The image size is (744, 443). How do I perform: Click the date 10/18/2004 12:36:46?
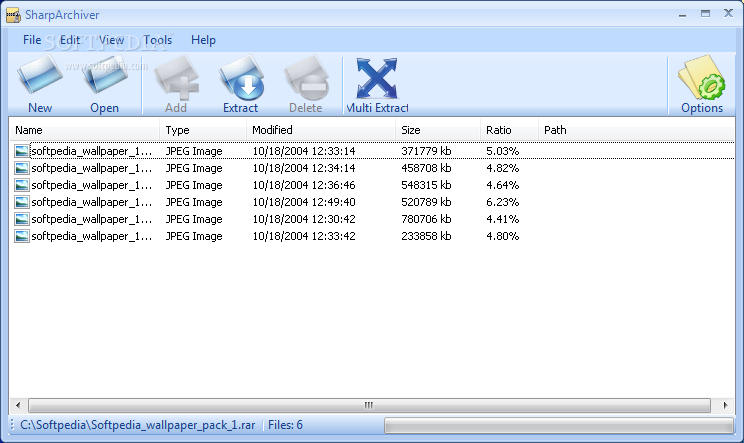(304, 185)
